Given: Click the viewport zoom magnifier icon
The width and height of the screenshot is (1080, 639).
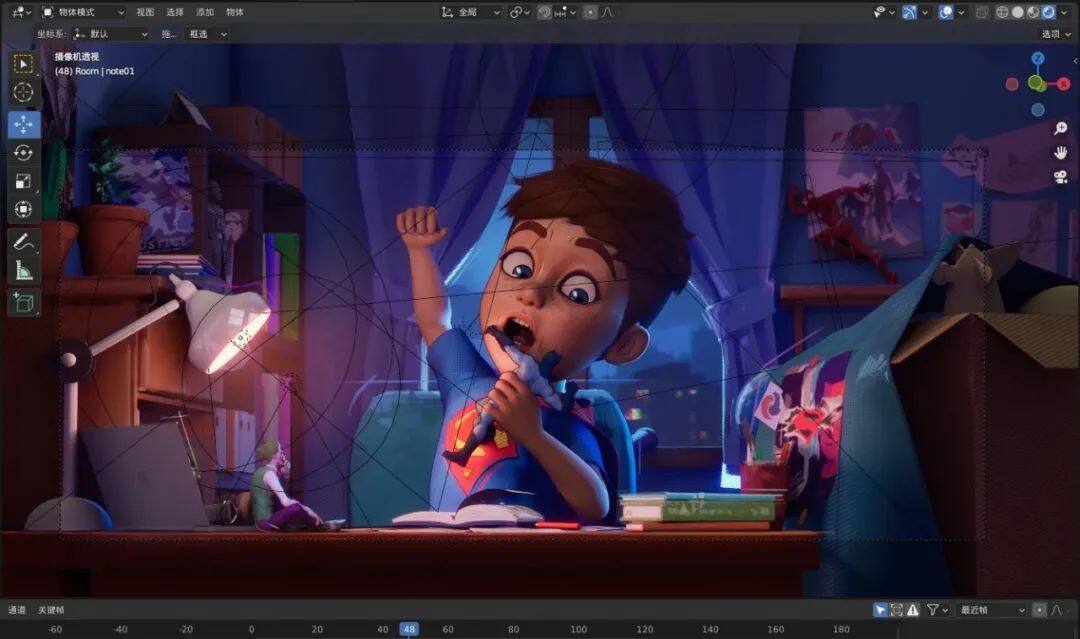Looking at the screenshot, I should [1061, 128].
